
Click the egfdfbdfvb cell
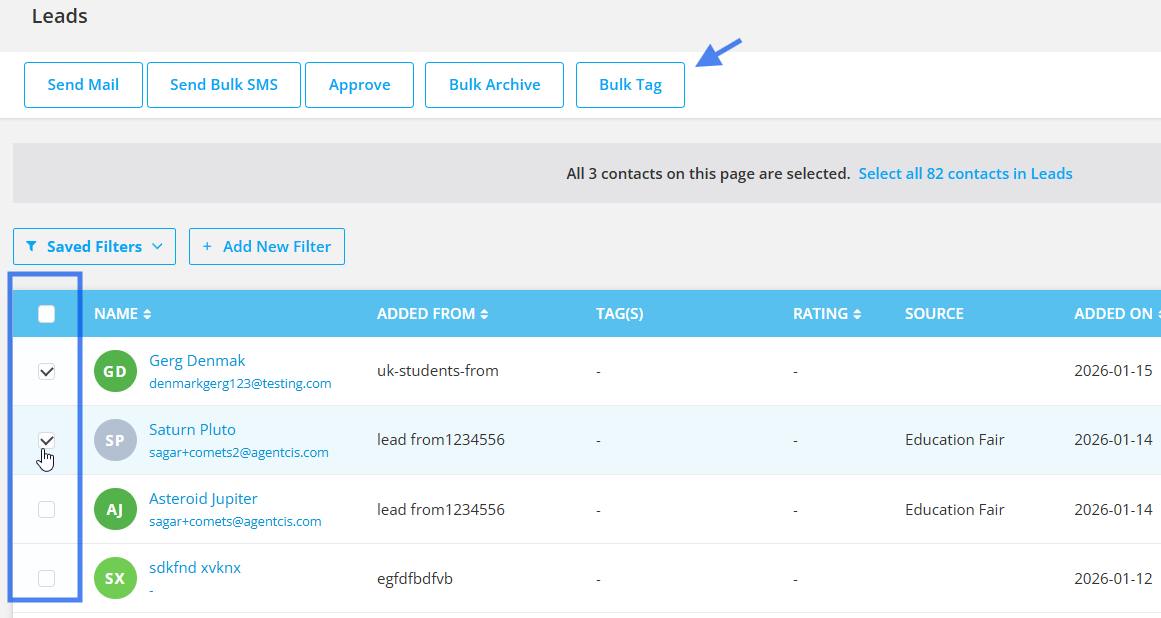pos(415,579)
